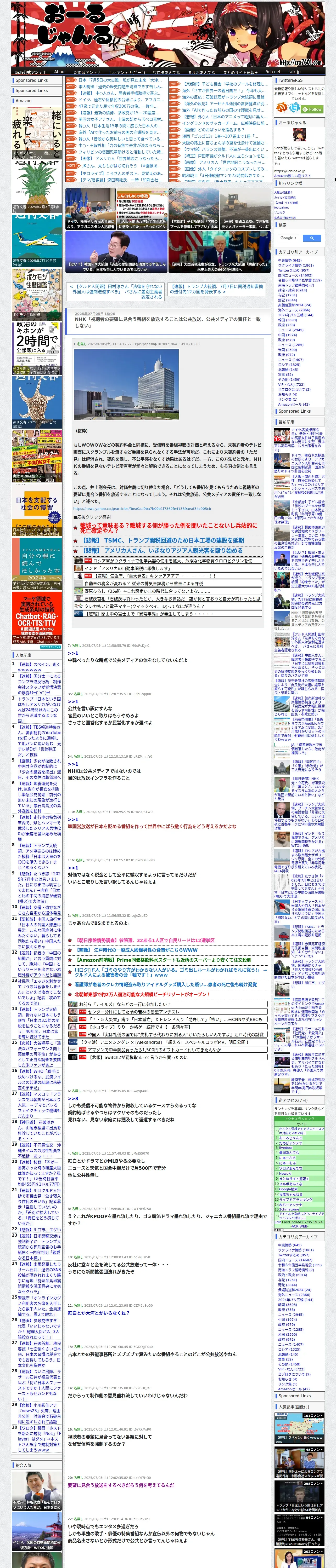Open the About nav item
336x1568 pixels.
(x=60, y=72)
